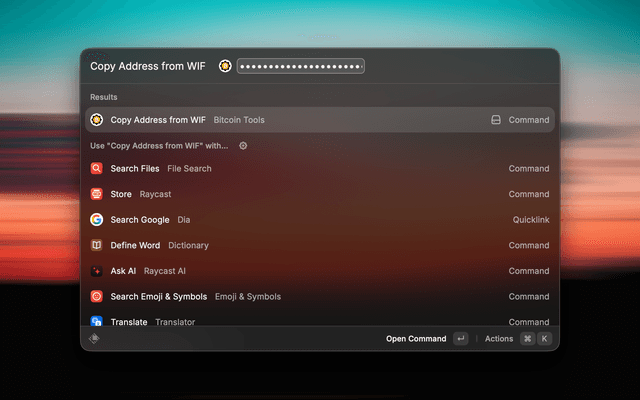Click the Search Files magnifier icon

pyautogui.click(x=96, y=168)
